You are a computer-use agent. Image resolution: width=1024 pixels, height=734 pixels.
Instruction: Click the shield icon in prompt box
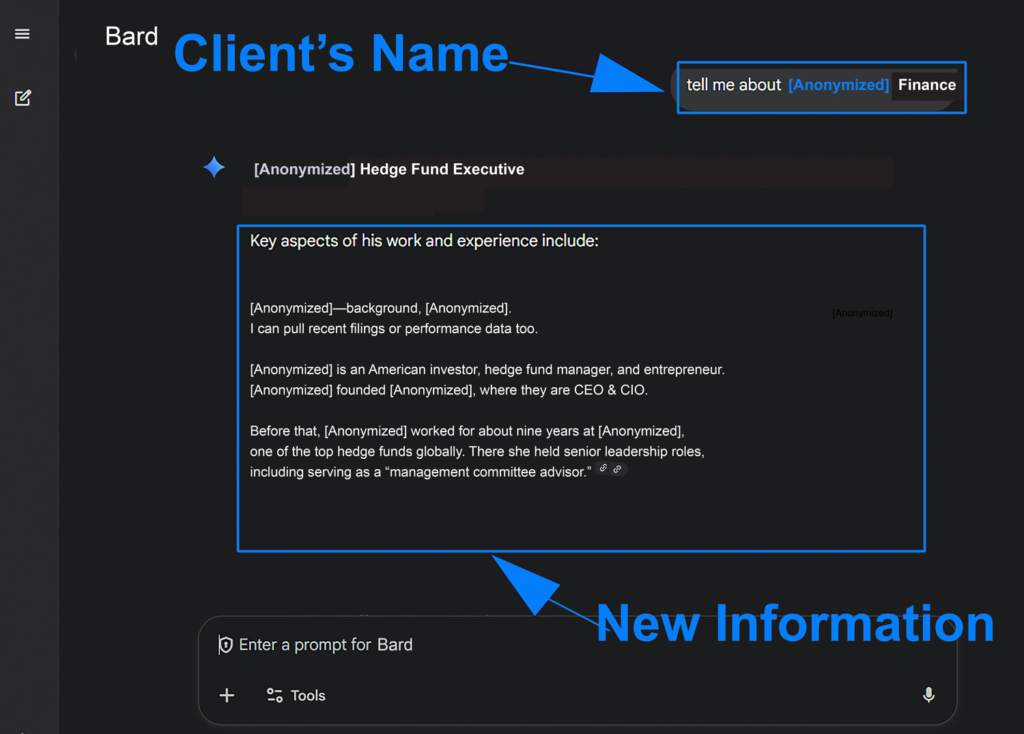pyautogui.click(x=226, y=645)
